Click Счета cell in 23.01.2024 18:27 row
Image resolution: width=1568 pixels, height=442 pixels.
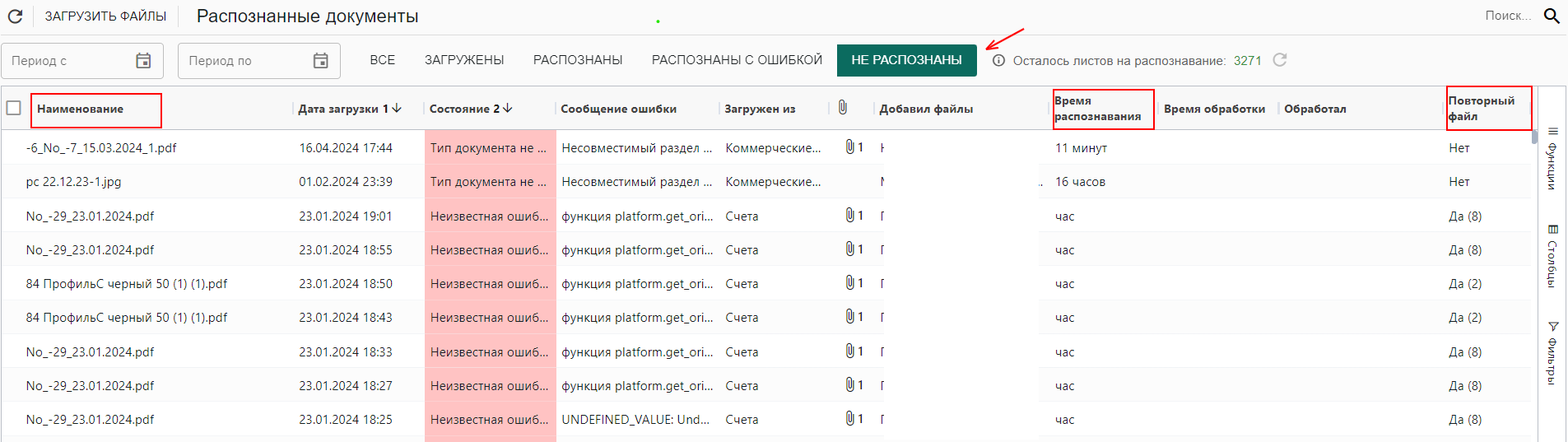742,386
